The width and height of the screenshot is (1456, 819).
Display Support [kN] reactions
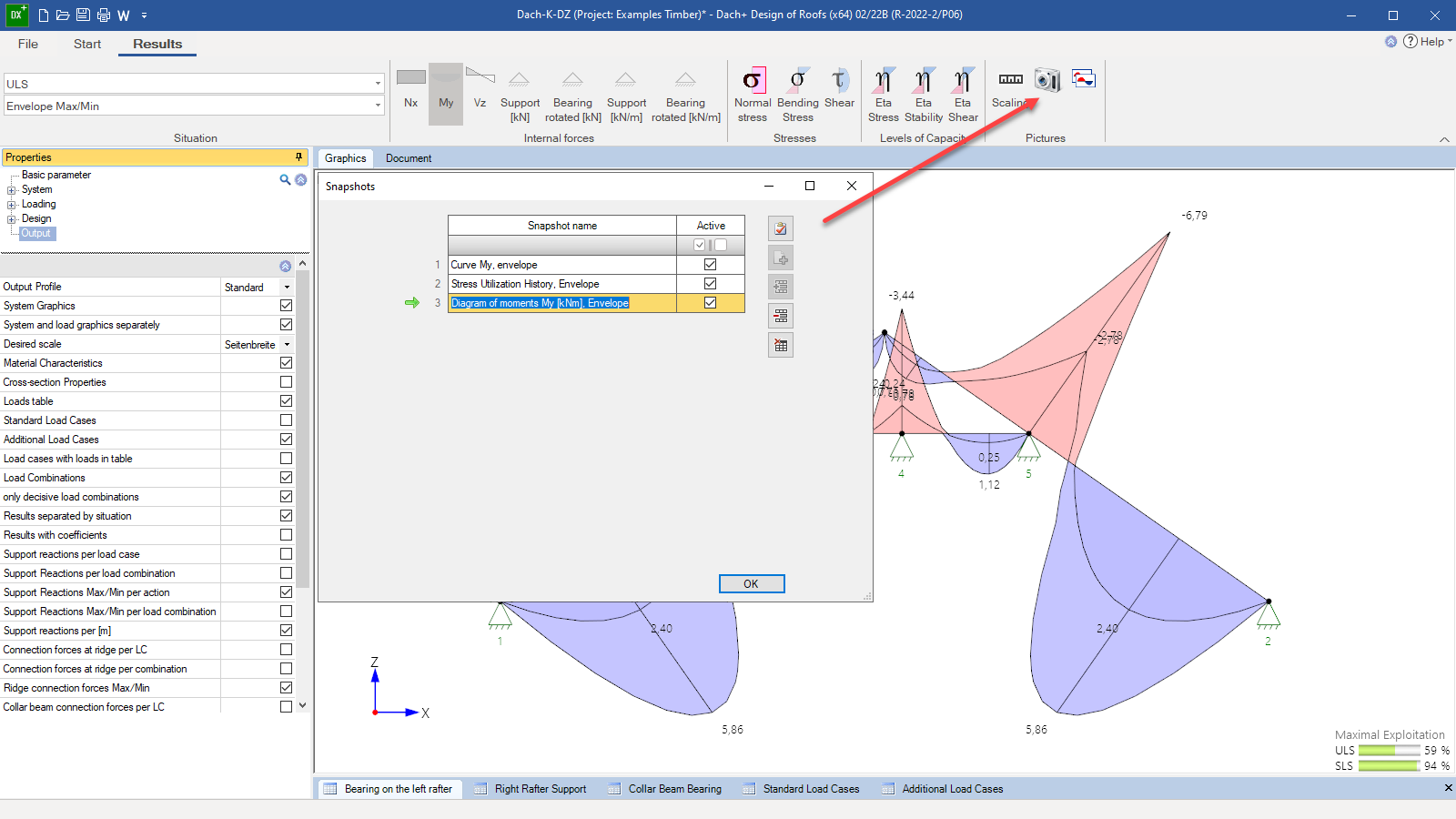click(x=520, y=96)
